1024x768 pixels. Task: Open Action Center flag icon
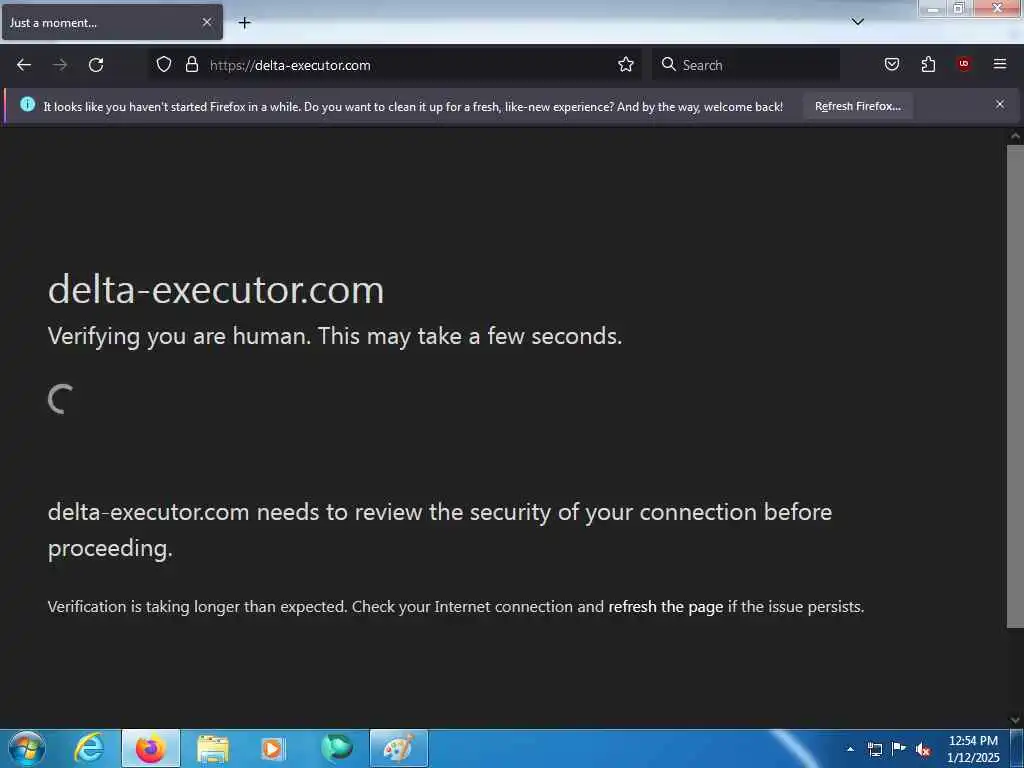pyautogui.click(x=899, y=748)
